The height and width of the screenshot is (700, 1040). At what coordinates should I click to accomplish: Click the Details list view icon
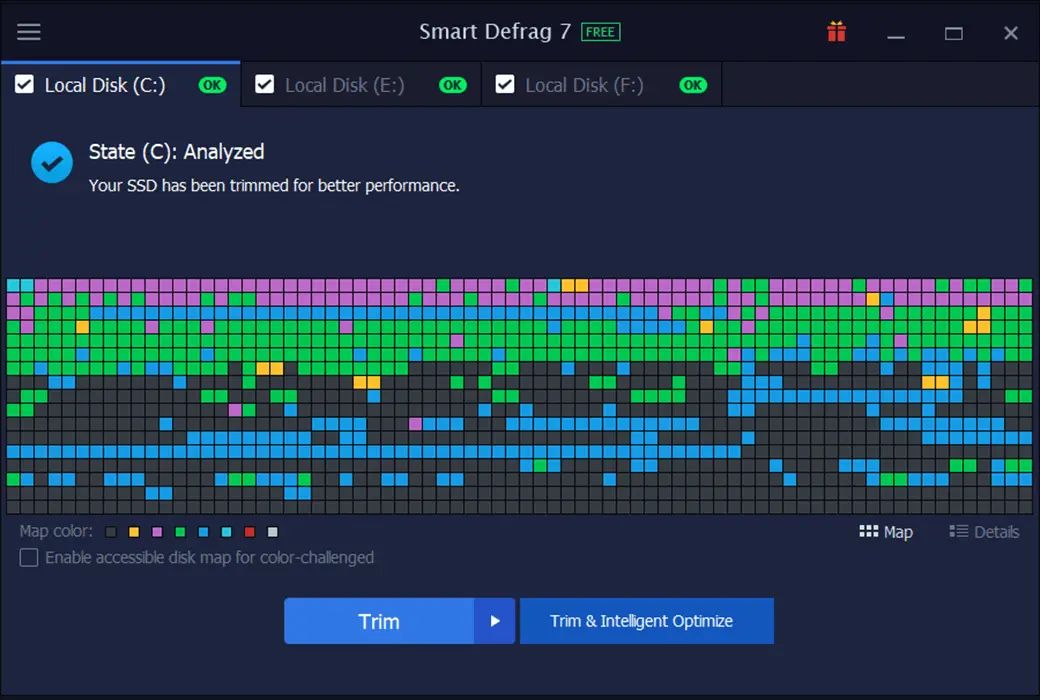click(958, 531)
